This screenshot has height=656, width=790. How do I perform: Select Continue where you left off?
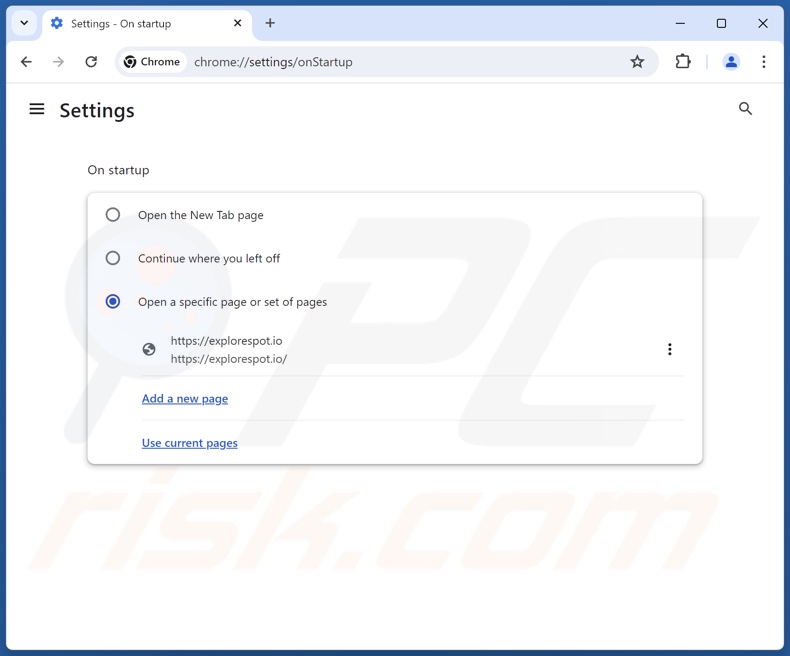click(x=113, y=258)
